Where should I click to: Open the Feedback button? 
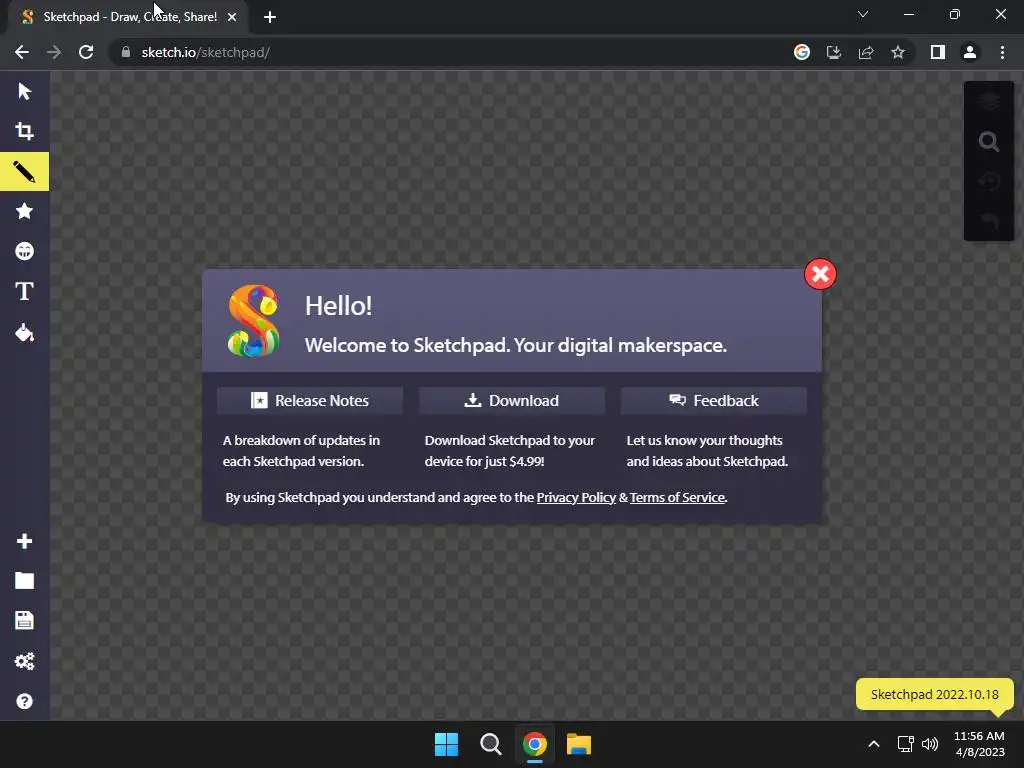tap(714, 400)
